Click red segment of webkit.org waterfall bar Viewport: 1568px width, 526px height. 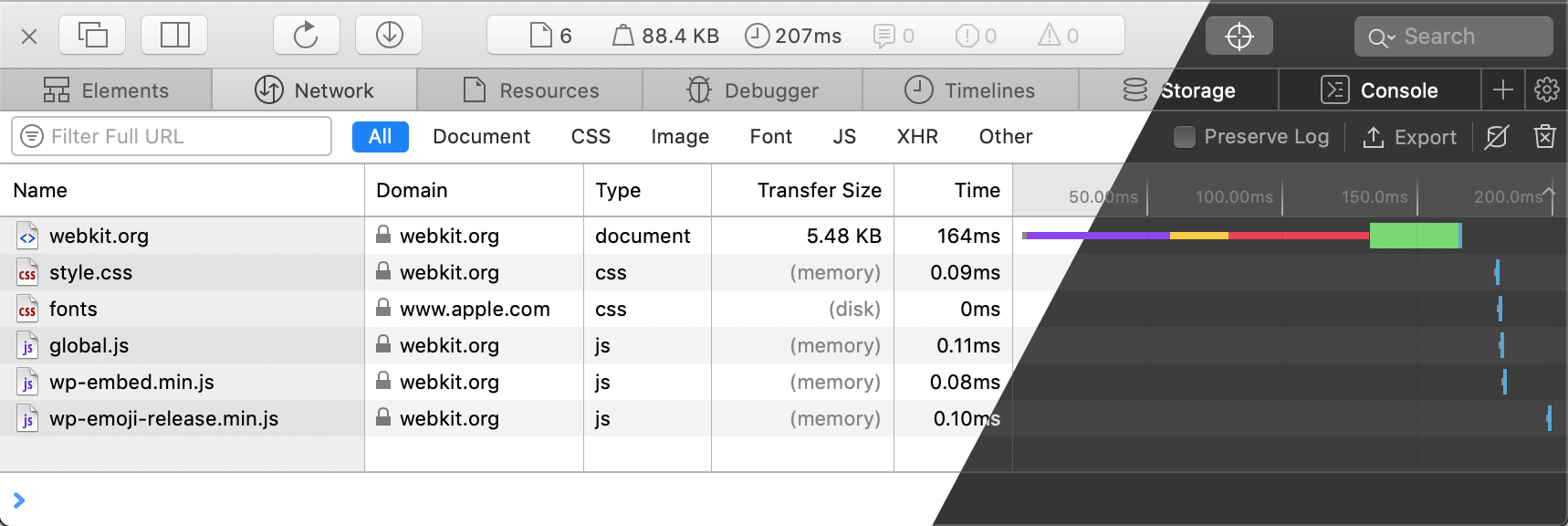point(1299,236)
